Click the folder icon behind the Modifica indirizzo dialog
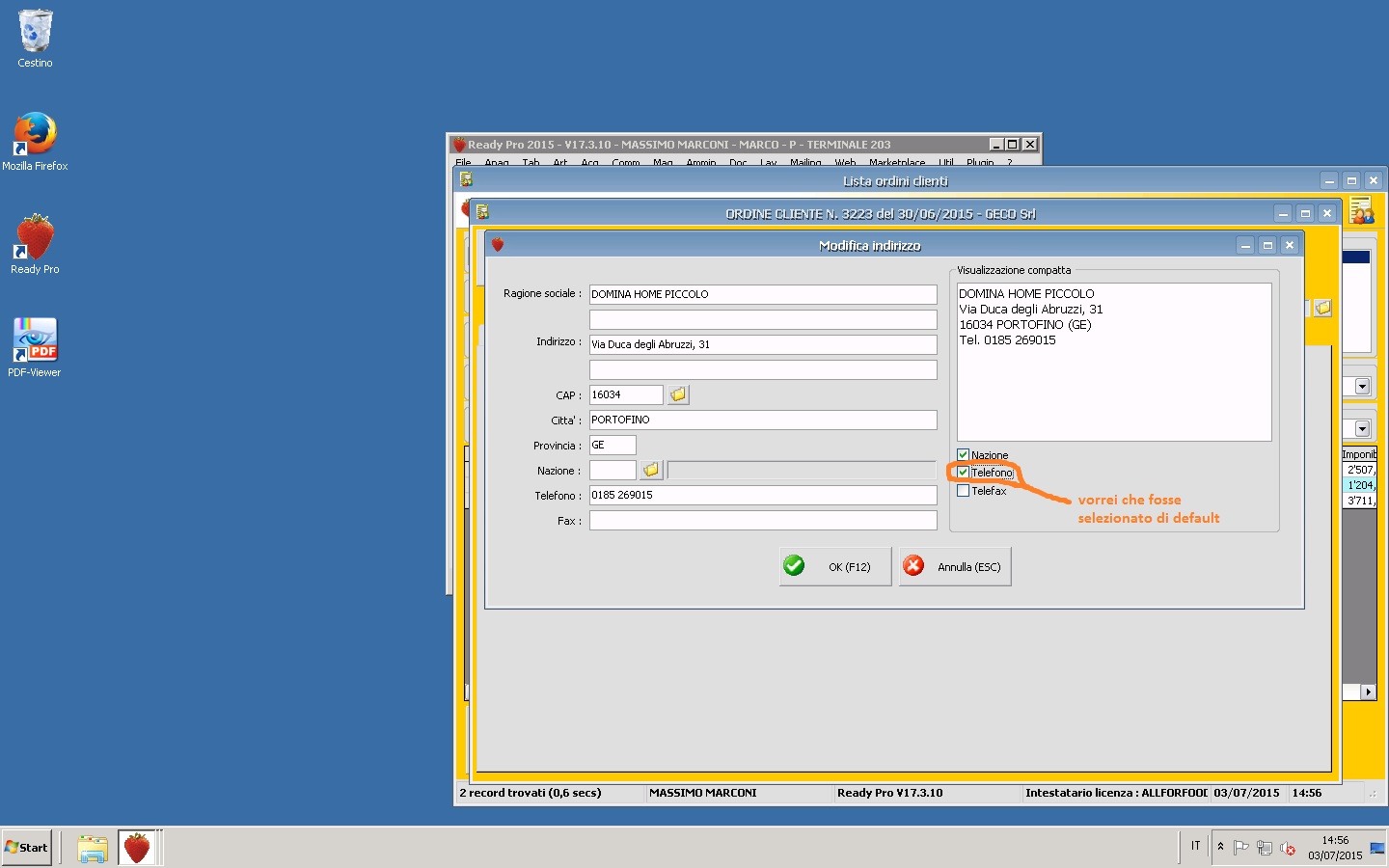The width and height of the screenshot is (1389, 868). 1322,308
